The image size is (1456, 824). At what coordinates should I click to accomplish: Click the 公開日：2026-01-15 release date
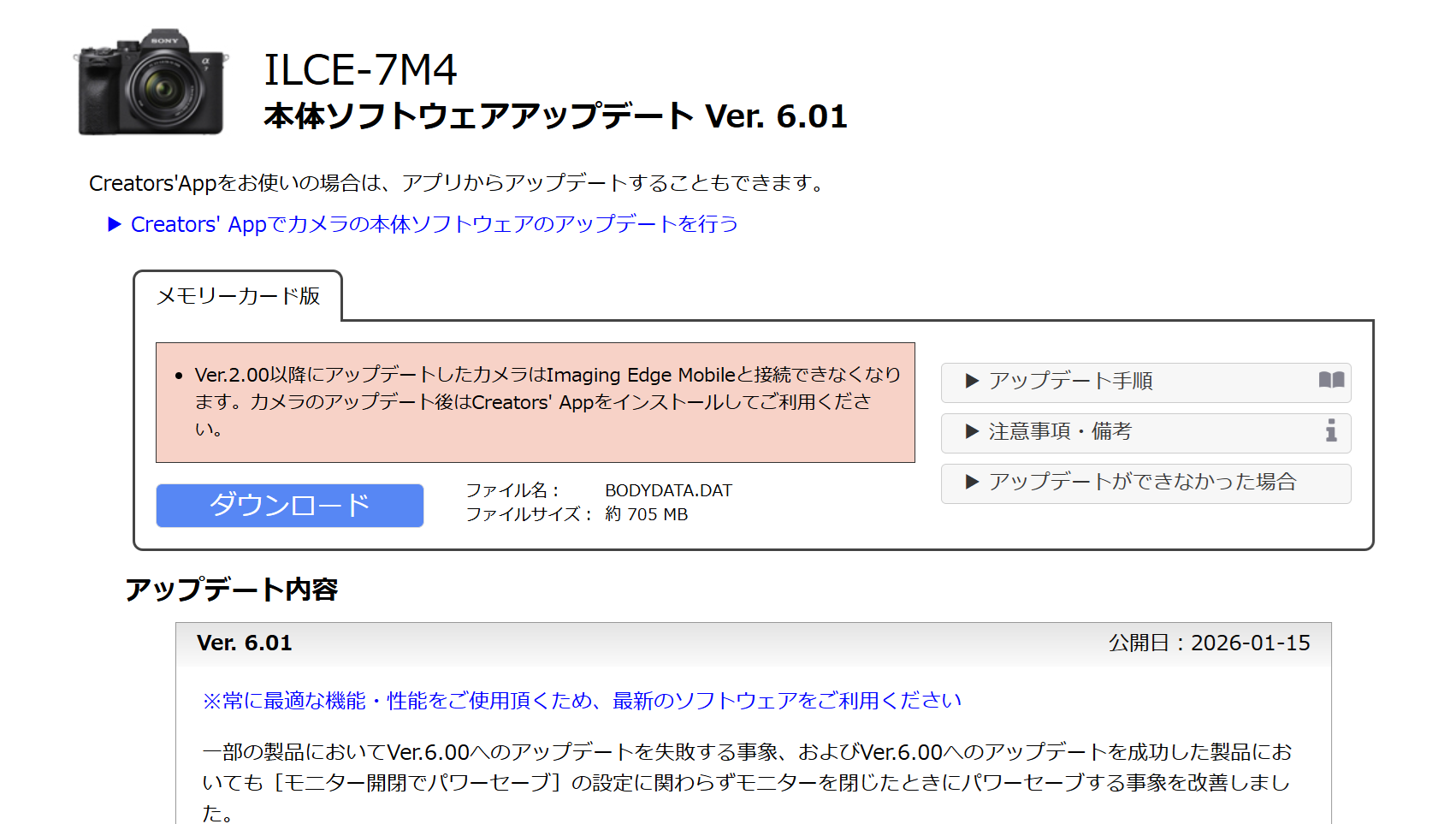point(1209,643)
